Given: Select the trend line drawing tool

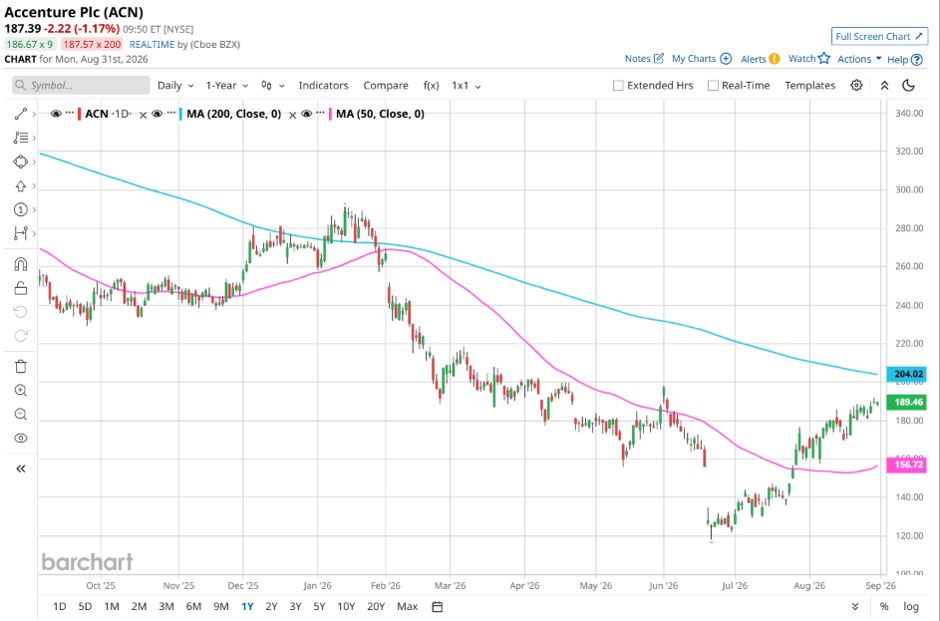Looking at the screenshot, I should click(20, 114).
